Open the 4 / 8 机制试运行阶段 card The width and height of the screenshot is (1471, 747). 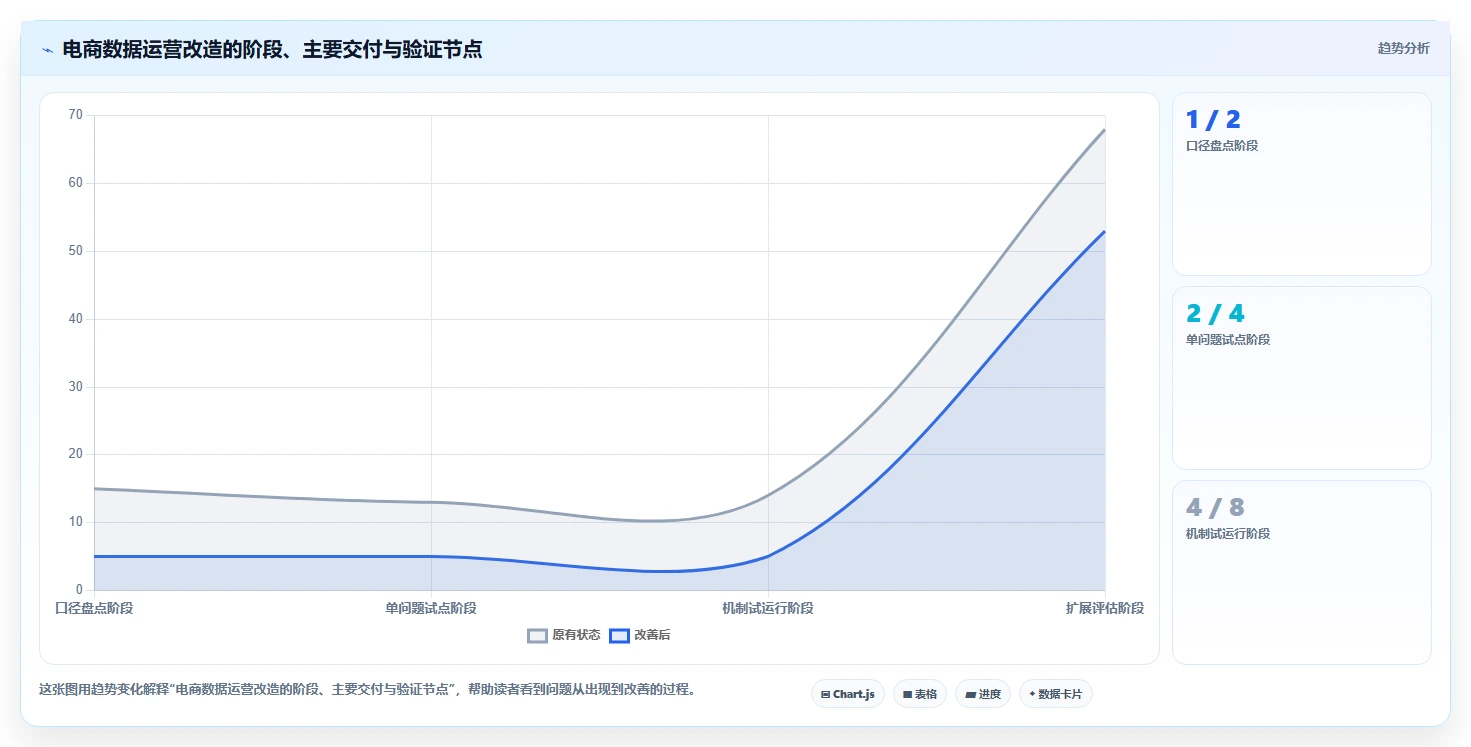pyautogui.click(x=1302, y=572)
